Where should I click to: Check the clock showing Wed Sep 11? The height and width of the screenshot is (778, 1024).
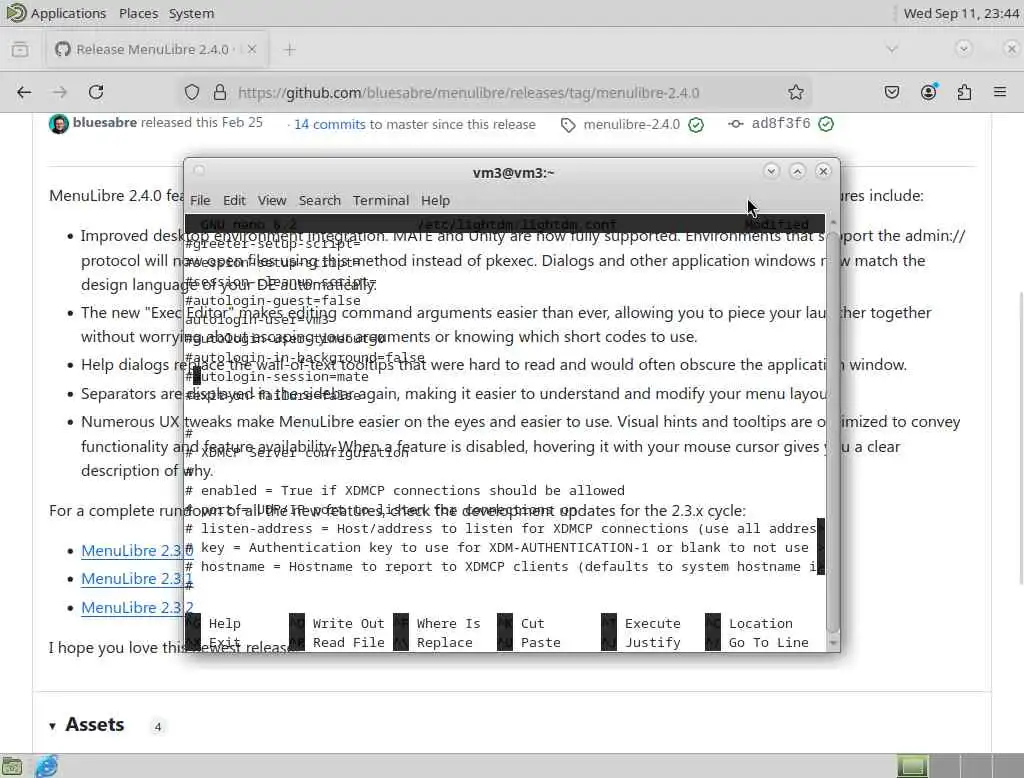point(961,13)
